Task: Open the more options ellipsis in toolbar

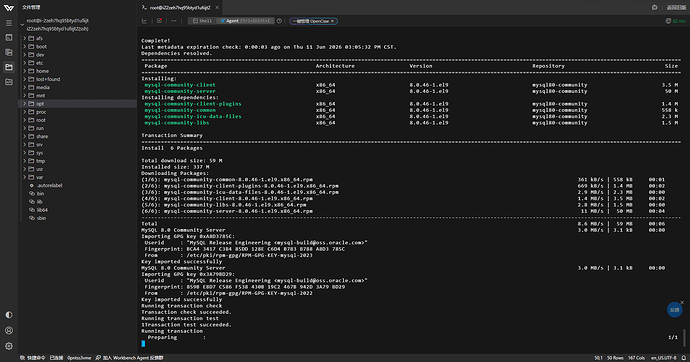Action: click(174, 21)
